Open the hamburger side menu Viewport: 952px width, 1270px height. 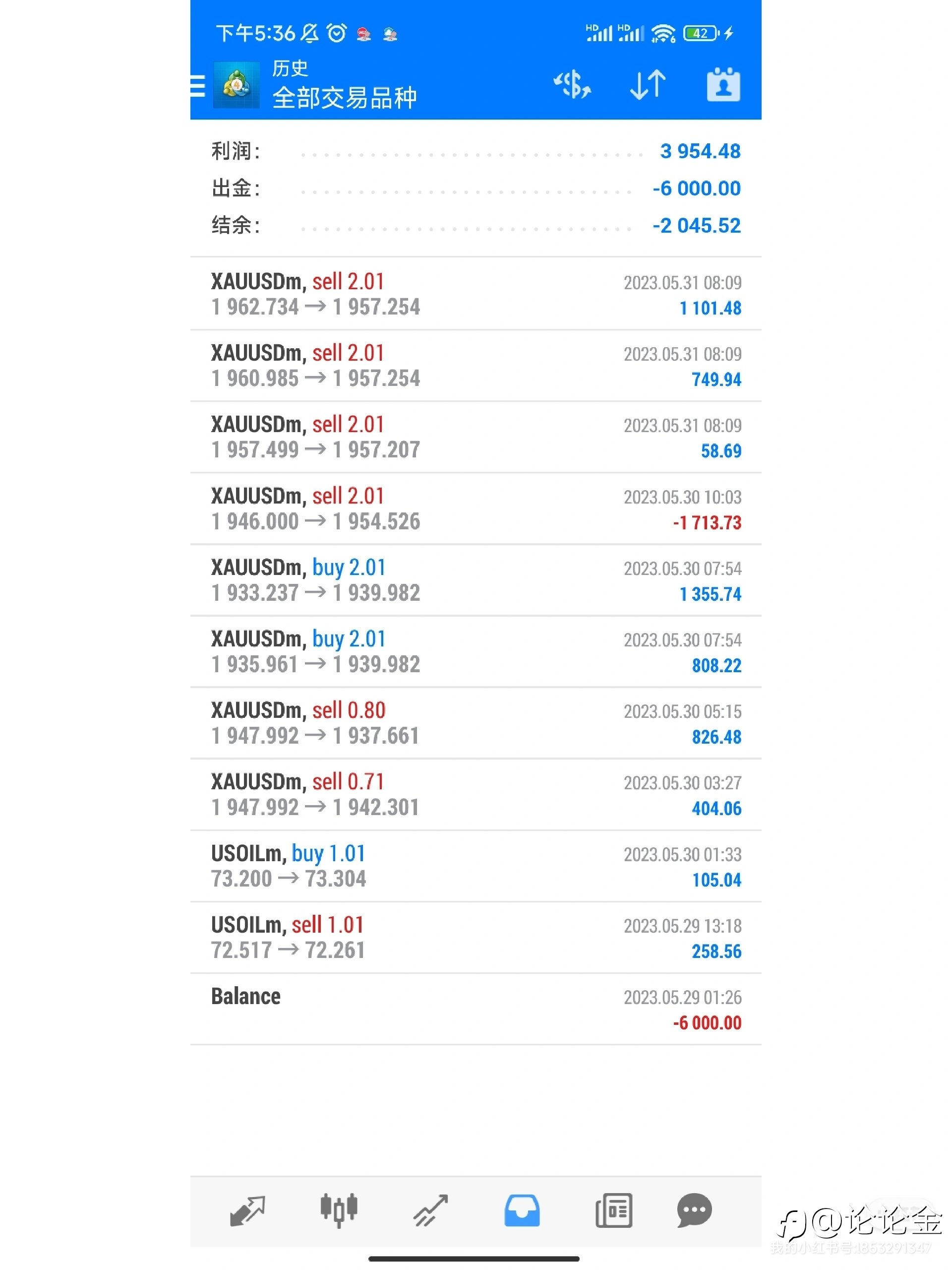(x=197, y=85)
